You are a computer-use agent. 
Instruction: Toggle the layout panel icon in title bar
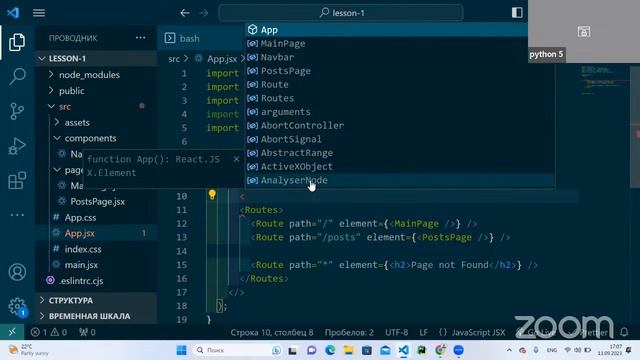click(517, 13)
